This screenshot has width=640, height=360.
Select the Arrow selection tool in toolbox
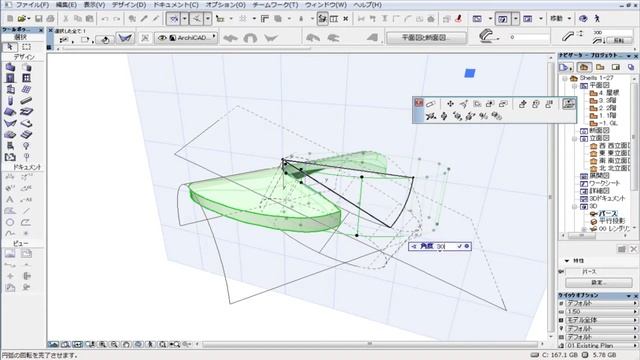[x=10, y=47]
